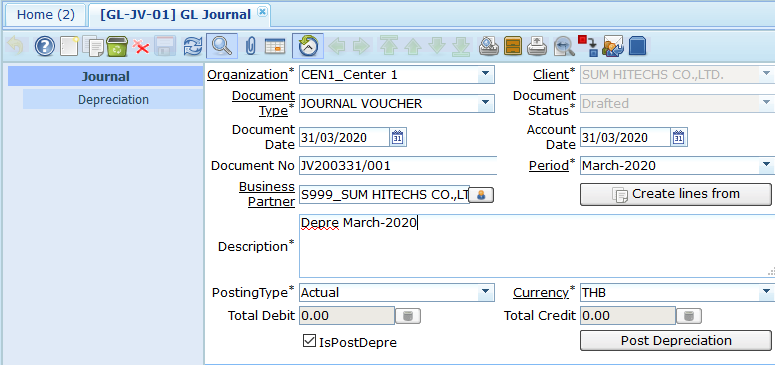Screen dimensions: 775x365
Task: Create a new record with the blank page icon
Action: tap(69, 46)
